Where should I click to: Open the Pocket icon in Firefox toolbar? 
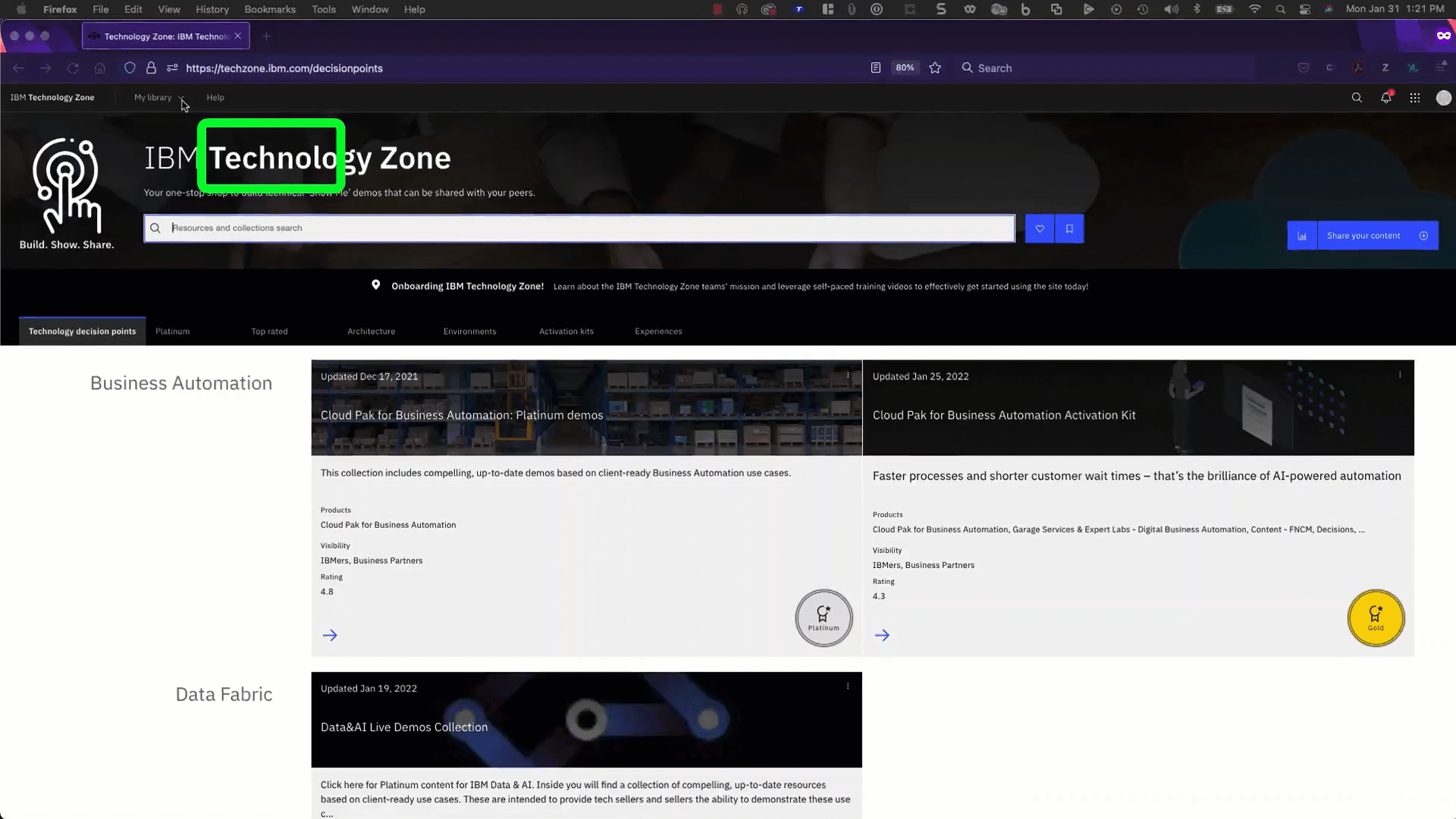pos(1304,68)
